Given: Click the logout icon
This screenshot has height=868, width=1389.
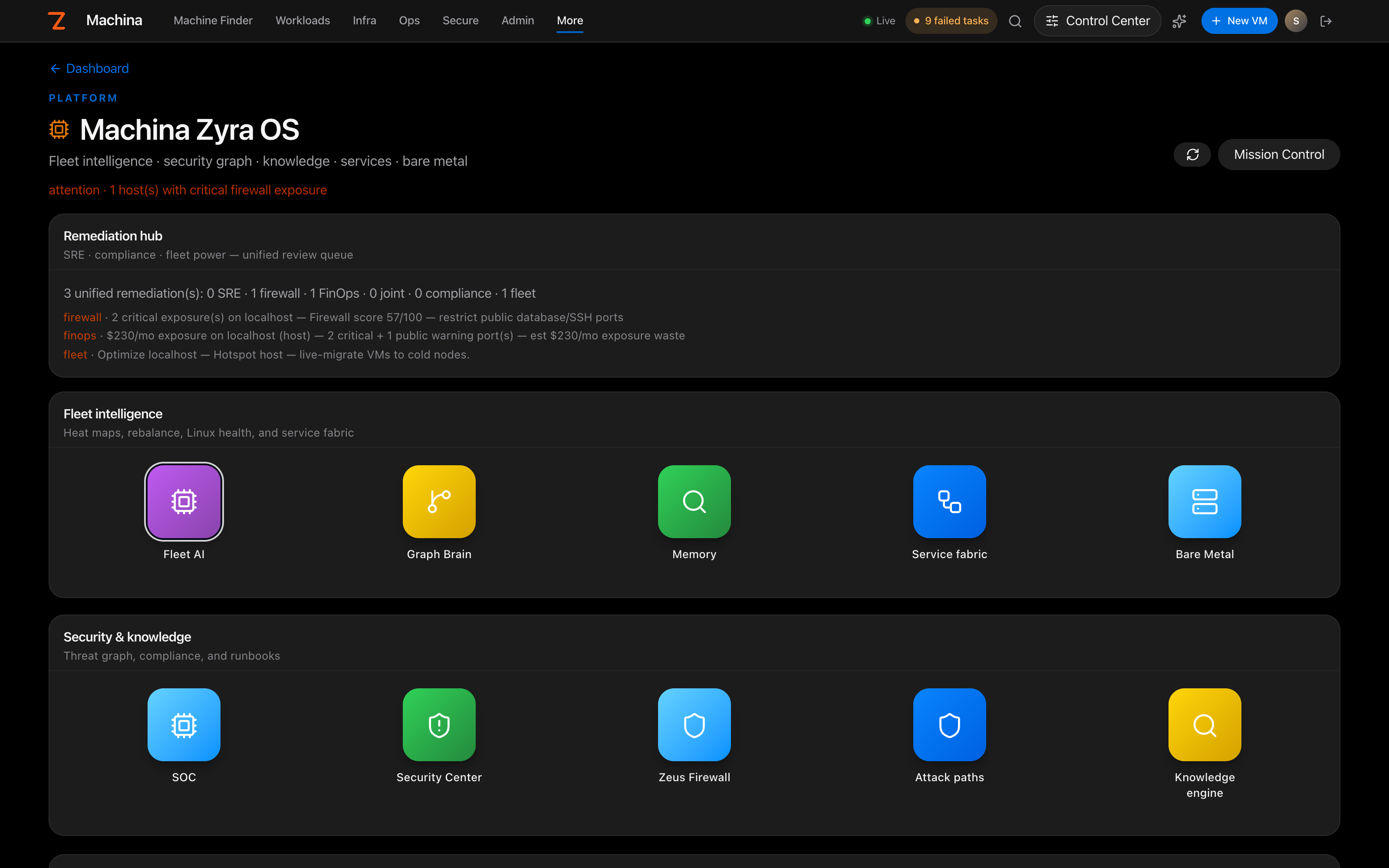Looking at the screenshot, I should [1326, 21].
